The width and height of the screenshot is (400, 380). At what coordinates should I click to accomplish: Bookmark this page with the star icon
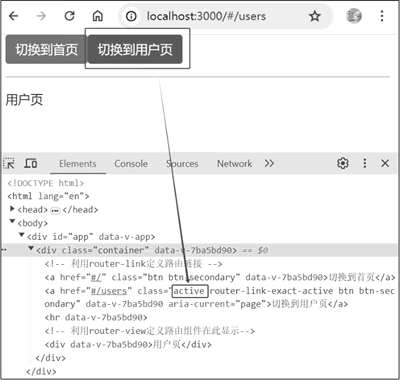(315, 16)
